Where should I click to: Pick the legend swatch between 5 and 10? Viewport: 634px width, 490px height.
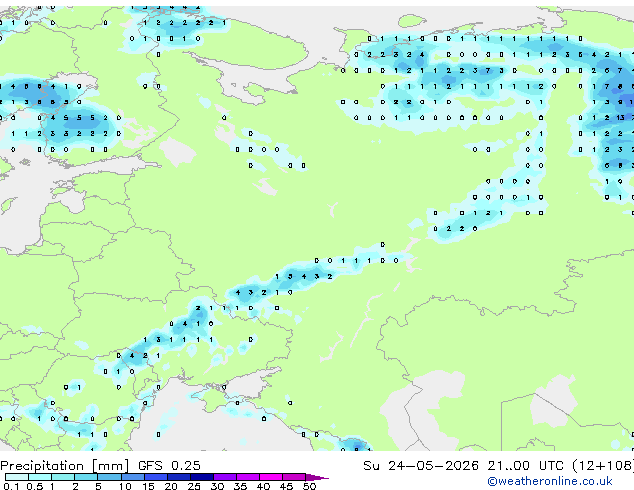tap(109, 477)
